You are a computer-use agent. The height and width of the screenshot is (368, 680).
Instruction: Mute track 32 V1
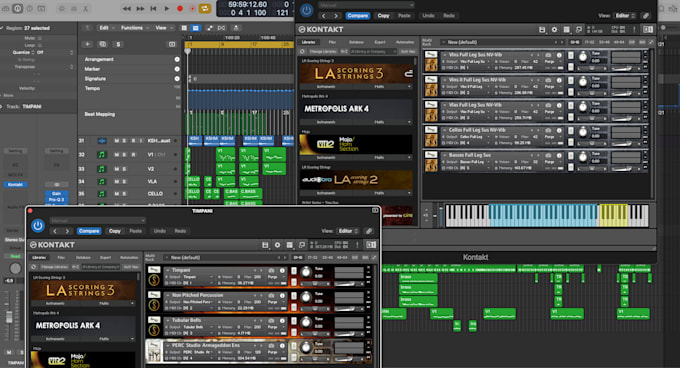pos(116,155)
